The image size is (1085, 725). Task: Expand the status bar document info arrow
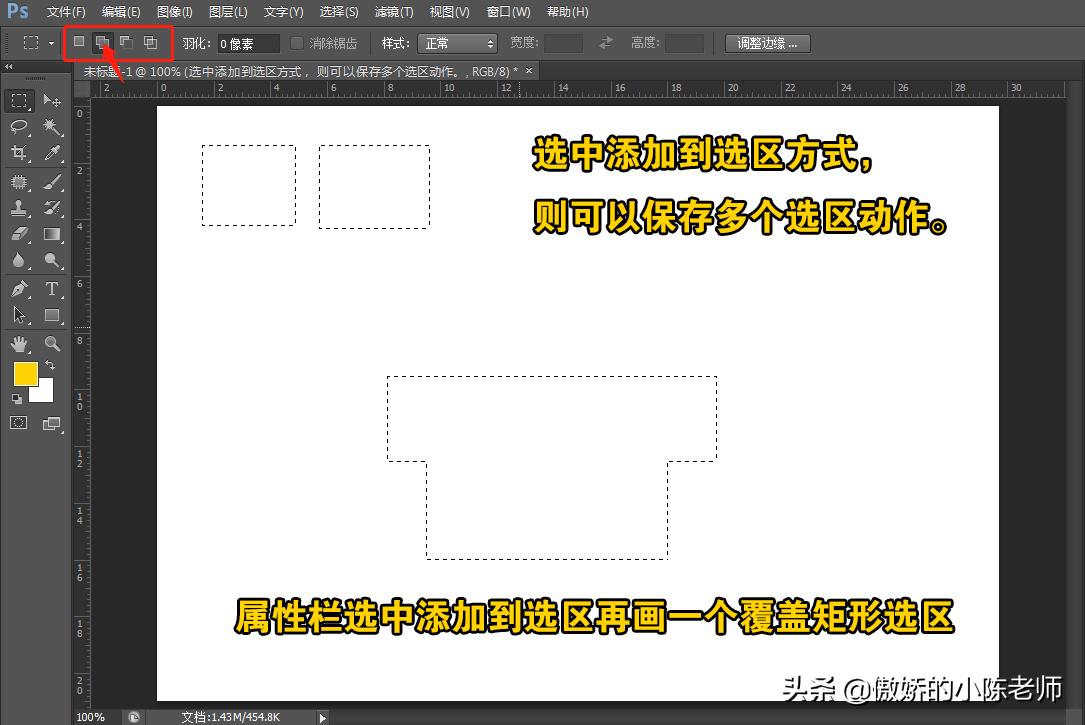(321, 717)
